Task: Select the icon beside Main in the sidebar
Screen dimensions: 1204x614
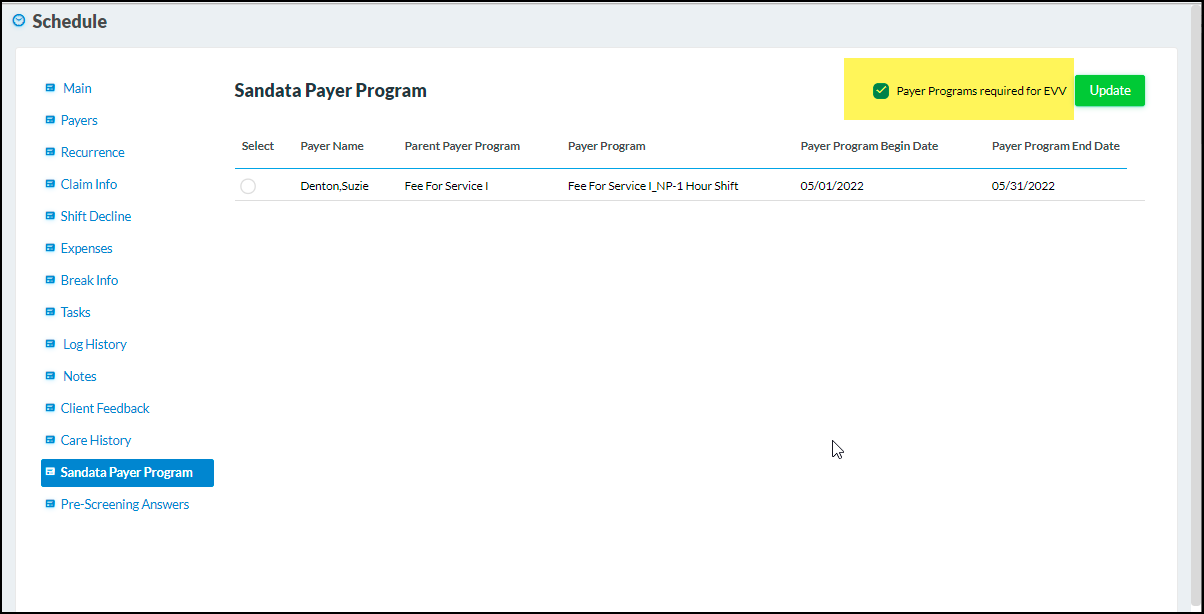Action: pos(50,88)
